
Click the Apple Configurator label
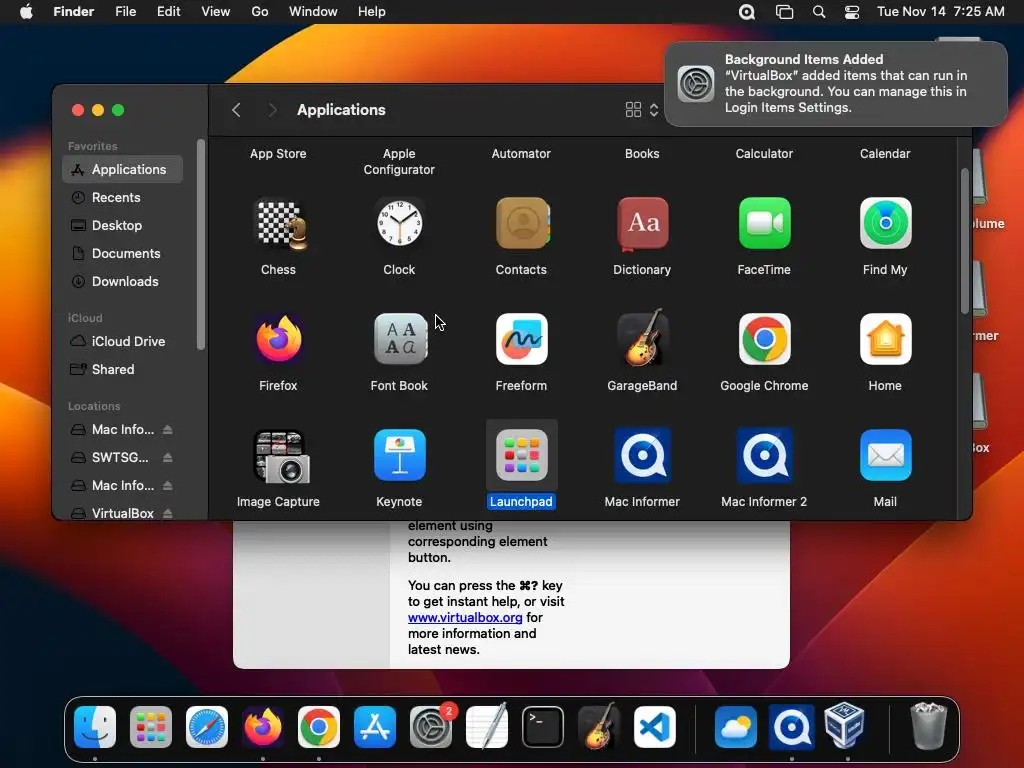(x=399, y=161)
